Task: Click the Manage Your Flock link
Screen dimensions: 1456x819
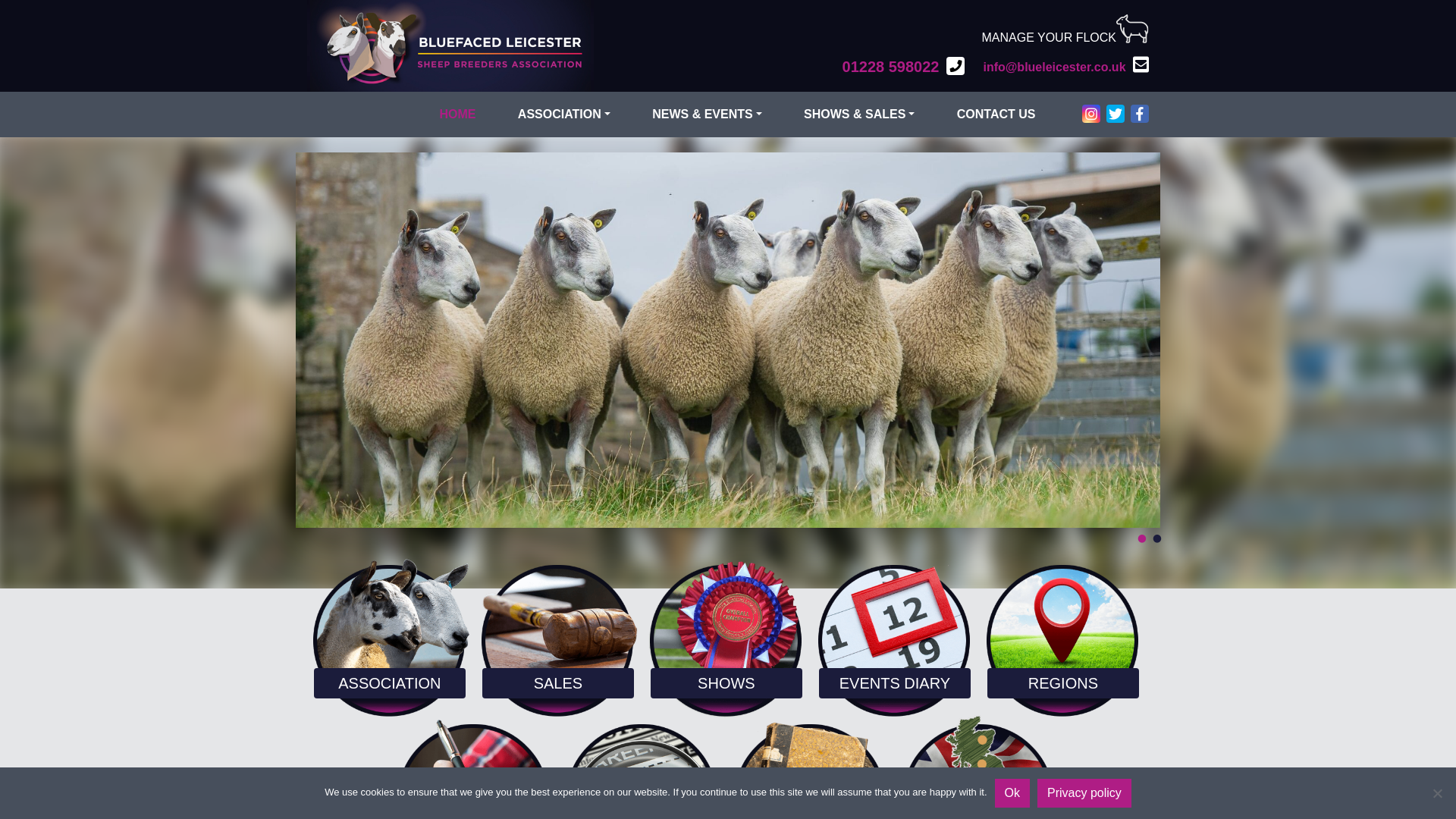Action: (1049, 37)
